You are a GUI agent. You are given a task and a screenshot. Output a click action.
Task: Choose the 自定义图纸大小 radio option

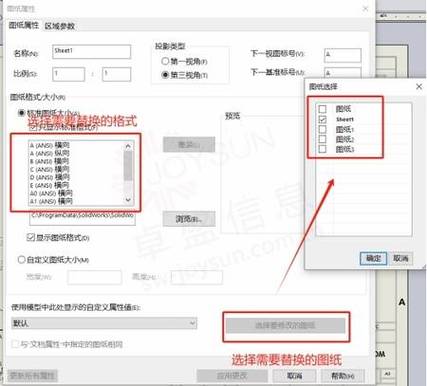[21, 259]
